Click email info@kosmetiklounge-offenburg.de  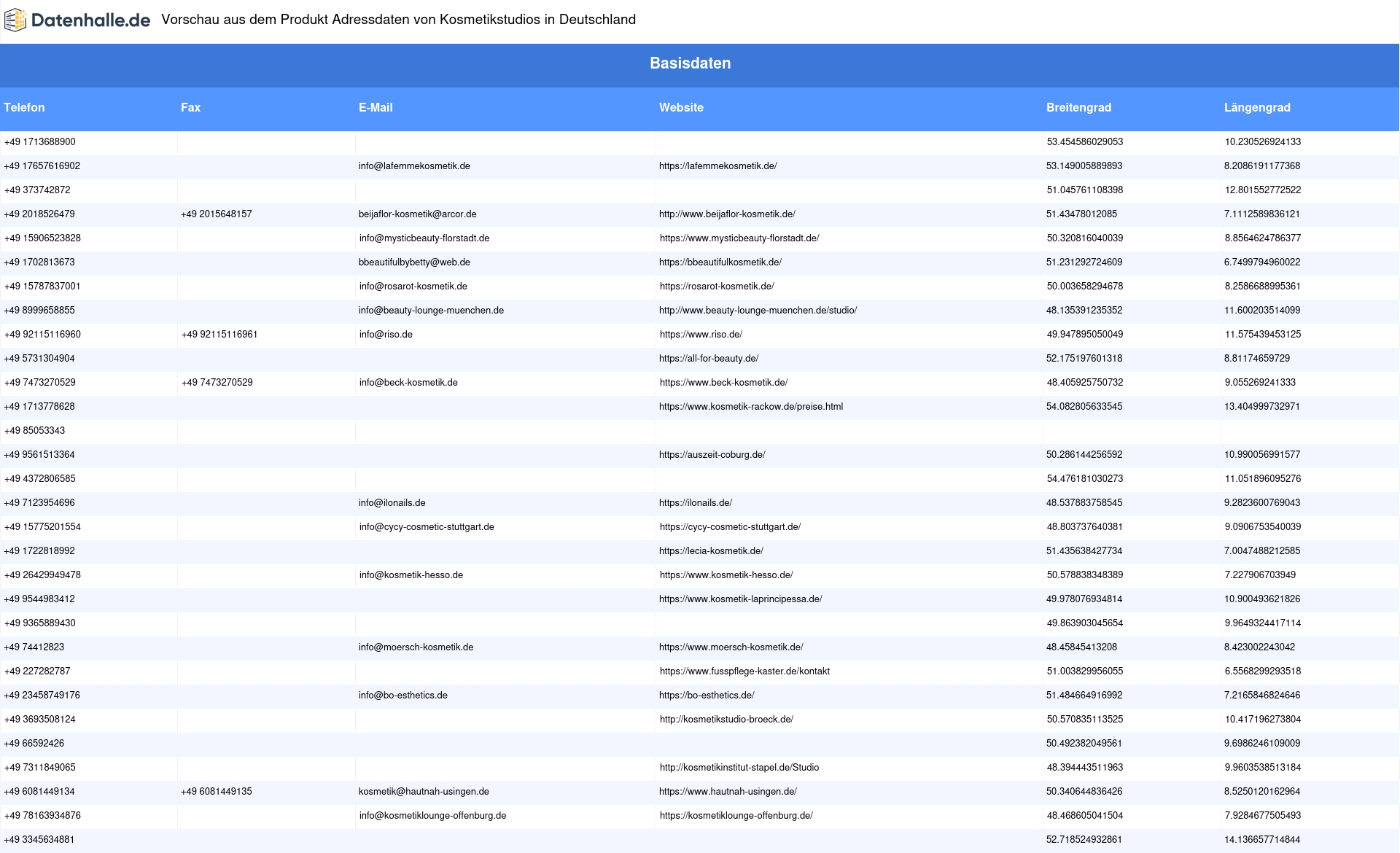pyautogui.click(x=432, y=816)
